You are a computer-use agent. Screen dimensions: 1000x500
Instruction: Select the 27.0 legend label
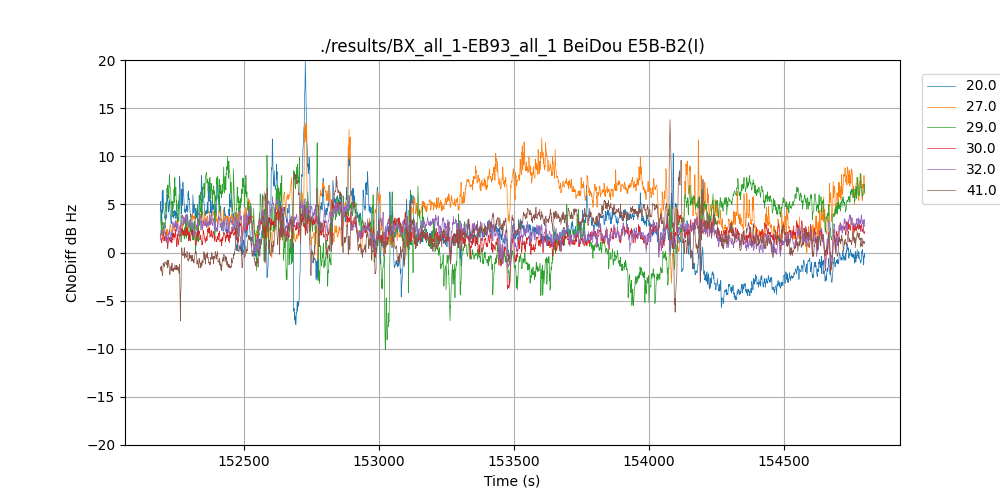pos(980,107)
